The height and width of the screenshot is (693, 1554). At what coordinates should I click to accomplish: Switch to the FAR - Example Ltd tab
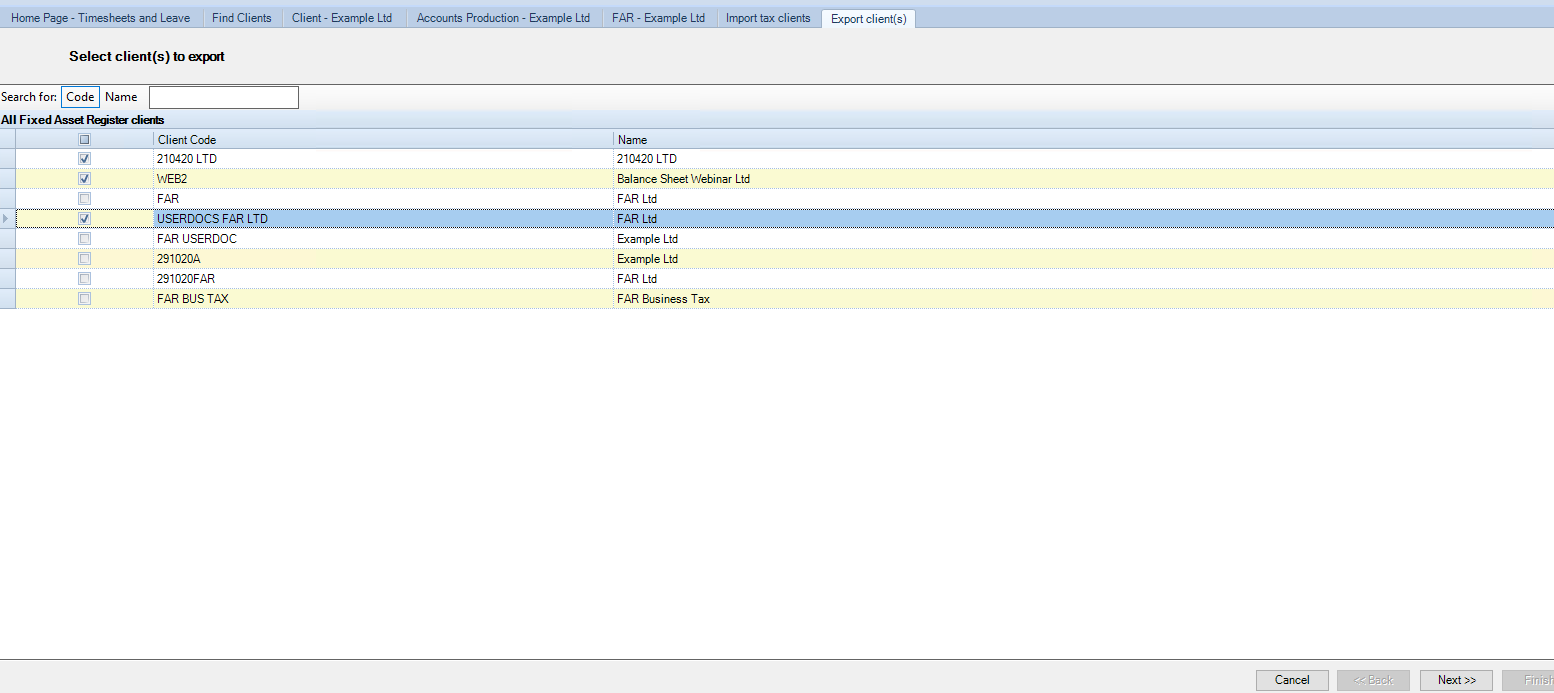(x=658, y=18)
